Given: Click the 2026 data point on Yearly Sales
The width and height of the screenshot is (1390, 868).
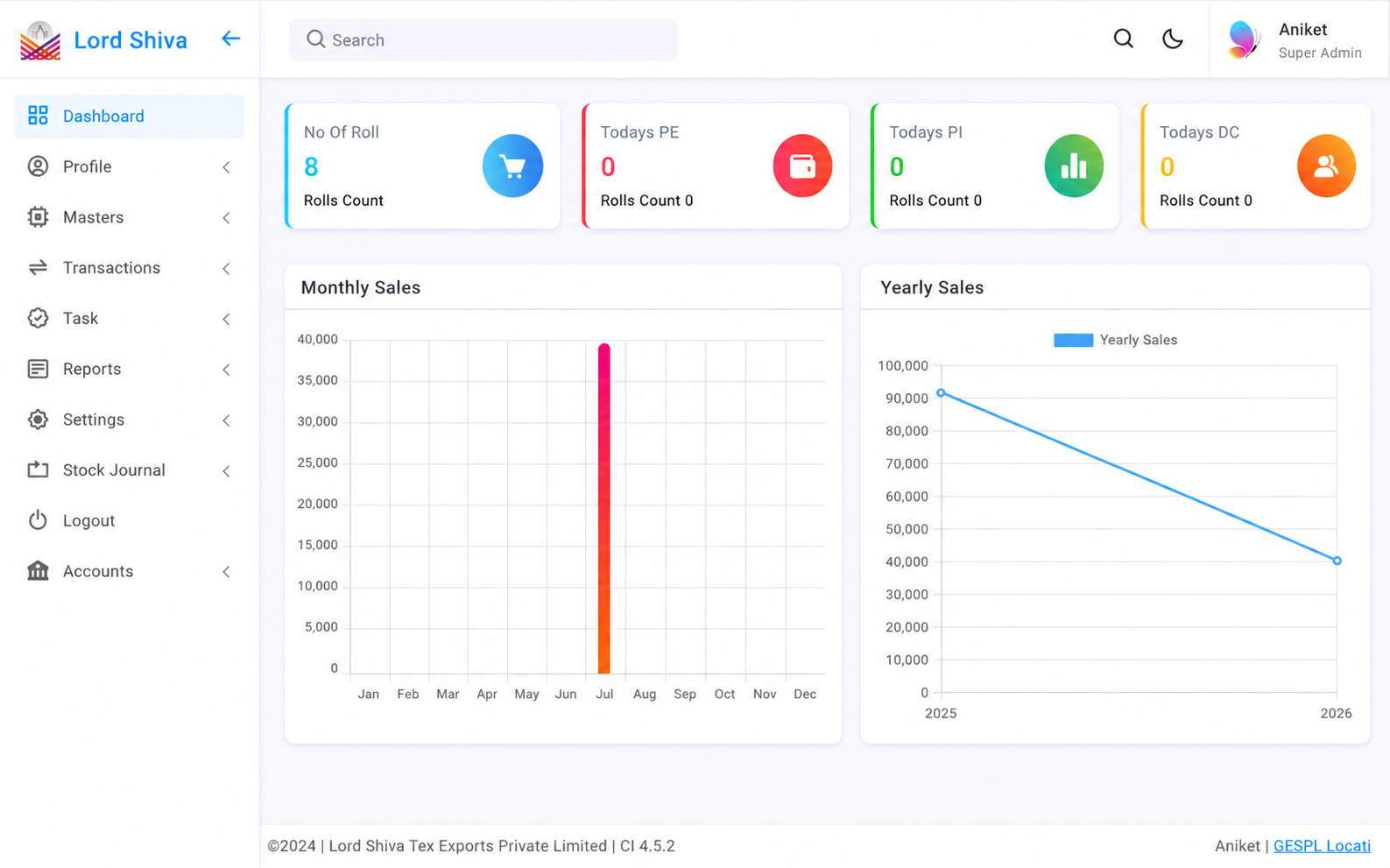Looking at the screenshot, I should [x=1337, y=561].
